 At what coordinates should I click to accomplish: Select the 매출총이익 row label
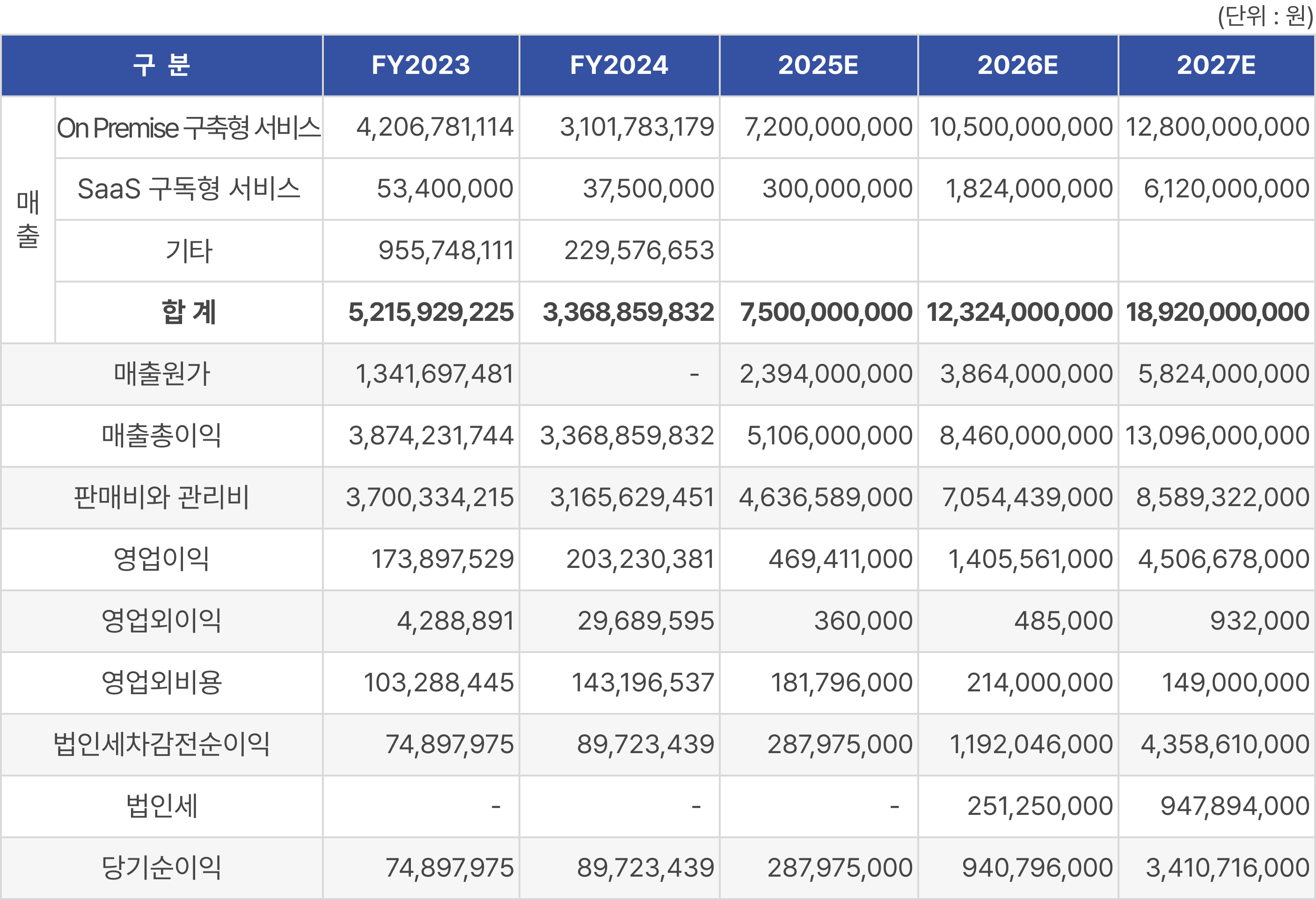tap(162, 436)
